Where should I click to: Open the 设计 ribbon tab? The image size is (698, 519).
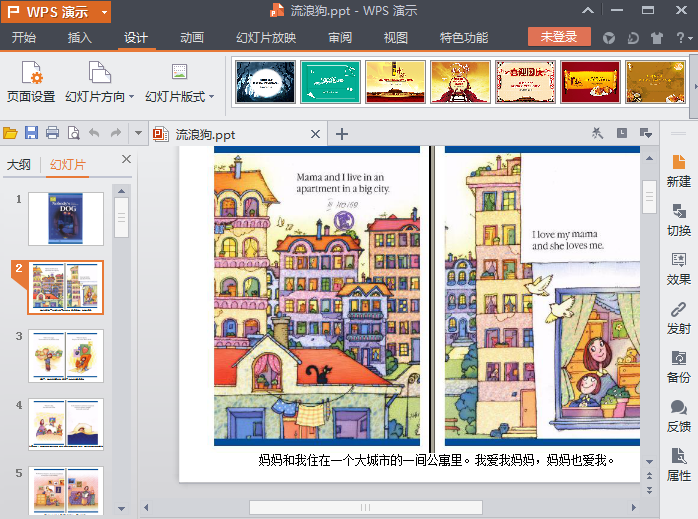tap(136, 38)
